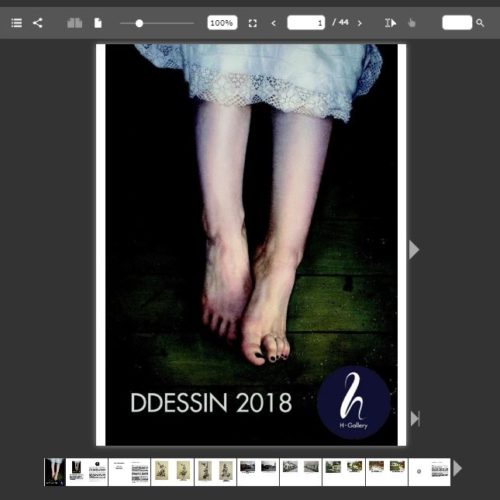Toggle fullscreen mode
The height and width of the screenshot is (500, 500).
pyautogui.click(x=253, y=23)
